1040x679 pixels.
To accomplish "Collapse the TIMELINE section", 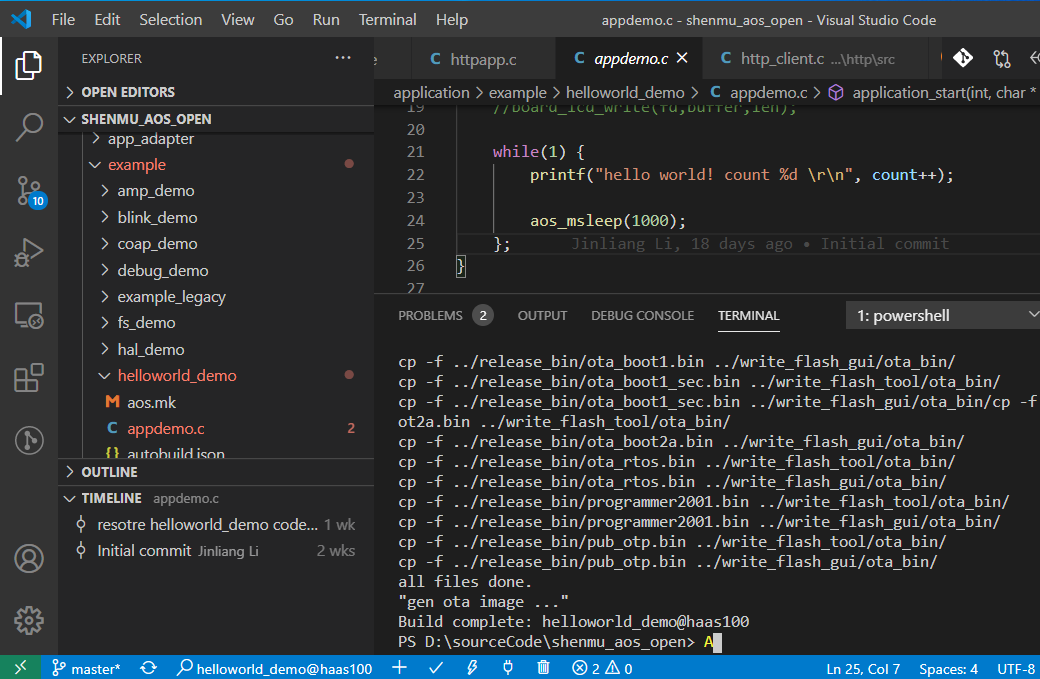I will coord(216,499).
